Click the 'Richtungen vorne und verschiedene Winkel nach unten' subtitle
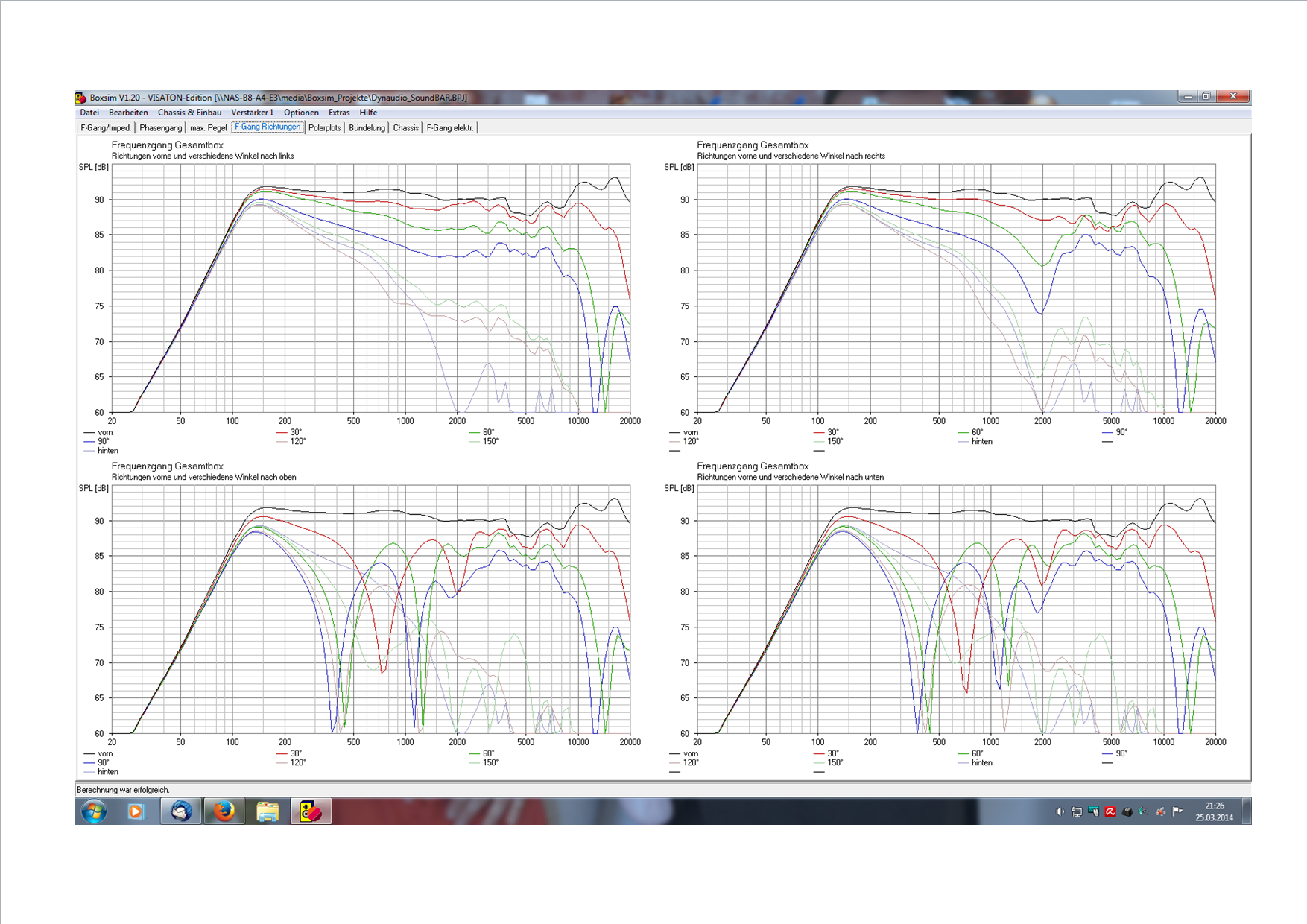The width and height of the screenshot is (1307, 924). [x=790, y=478]
